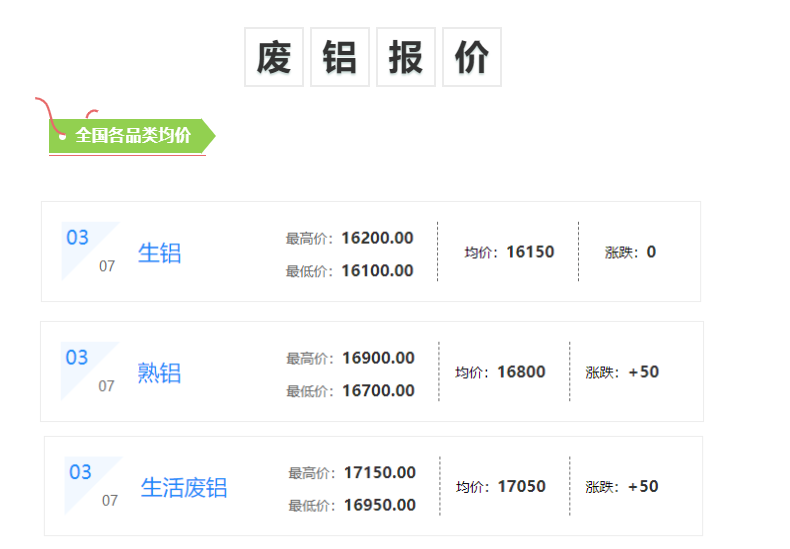The image size is (790, 549).
Task: Click the 废 character box in the title
Action: click(x=274, y=57)
